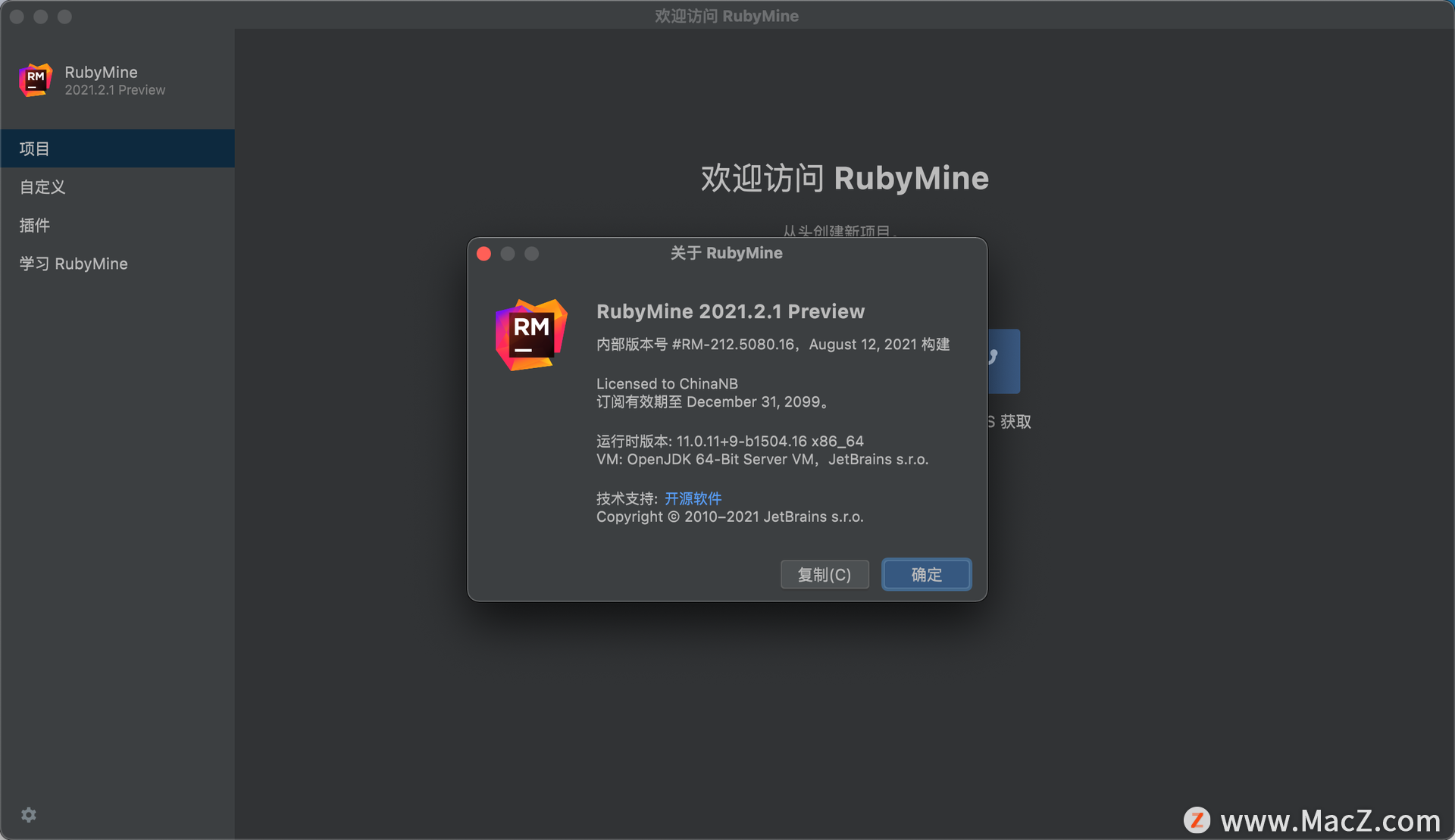Click the 关于 RubyMine dialog title
Image resolution: width=1455 pixels, height=840 pixels.
click(726, 253)
